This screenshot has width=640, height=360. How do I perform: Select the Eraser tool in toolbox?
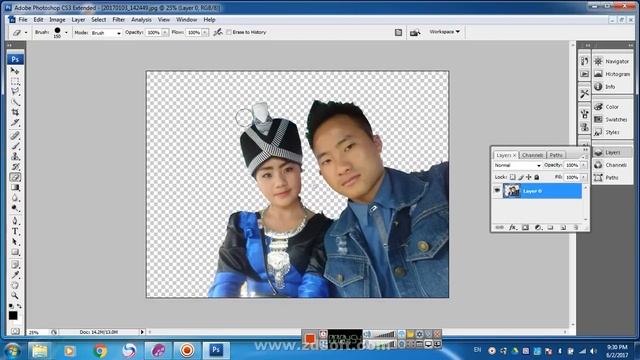[x=15, y=177]
